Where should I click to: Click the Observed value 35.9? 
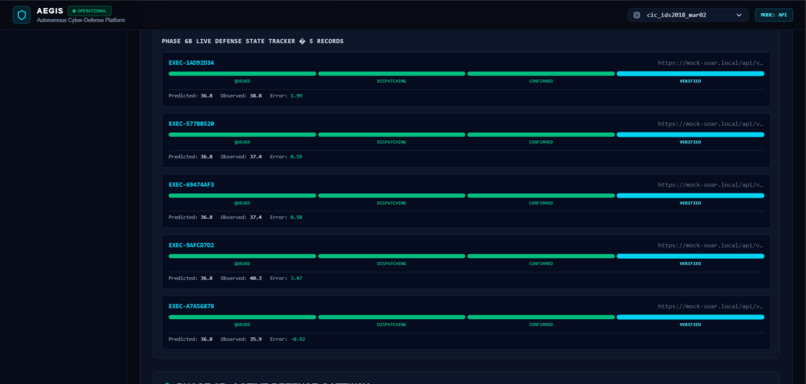[256, 339]
